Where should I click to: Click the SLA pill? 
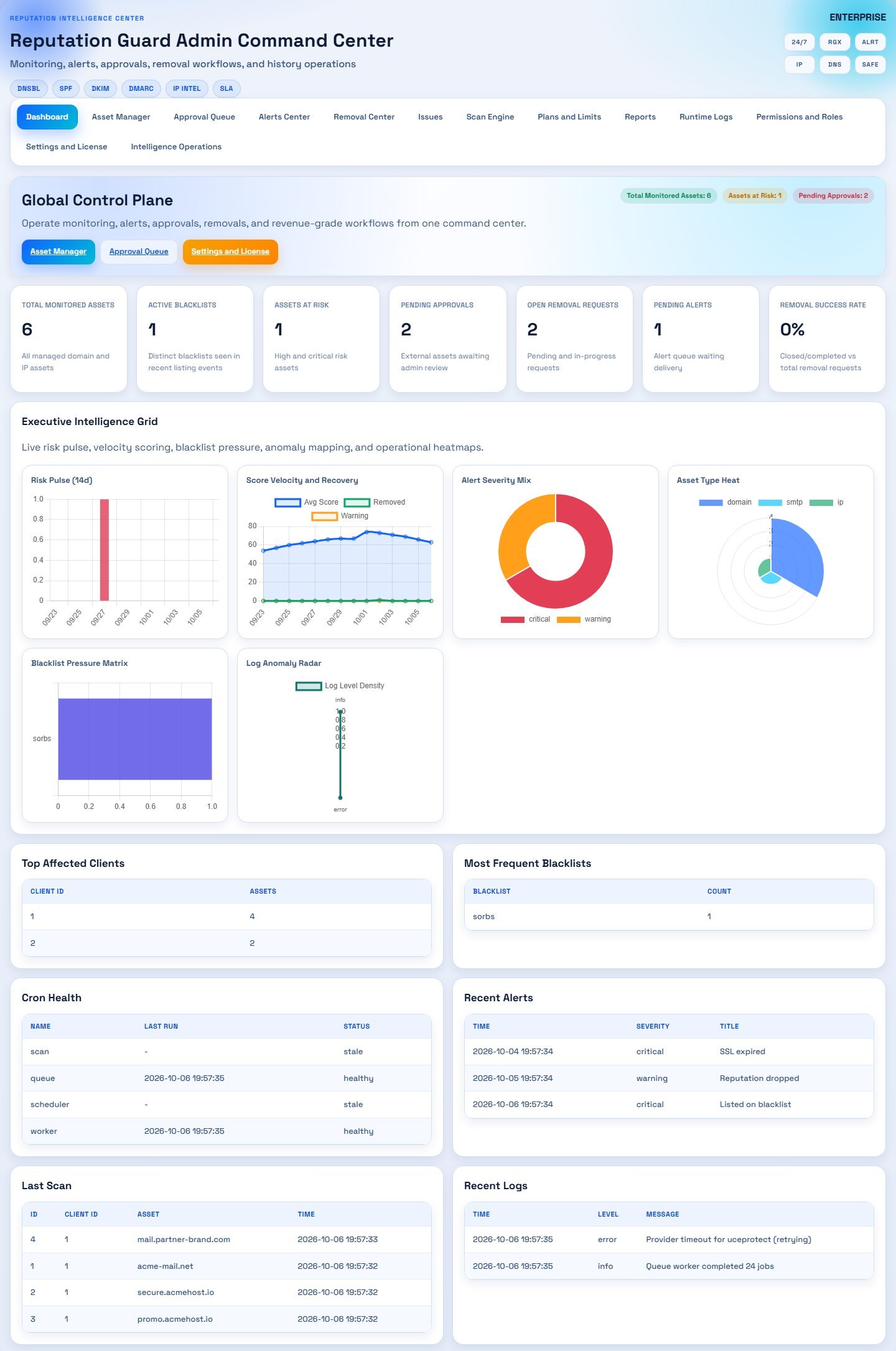(x=226, y=88)
